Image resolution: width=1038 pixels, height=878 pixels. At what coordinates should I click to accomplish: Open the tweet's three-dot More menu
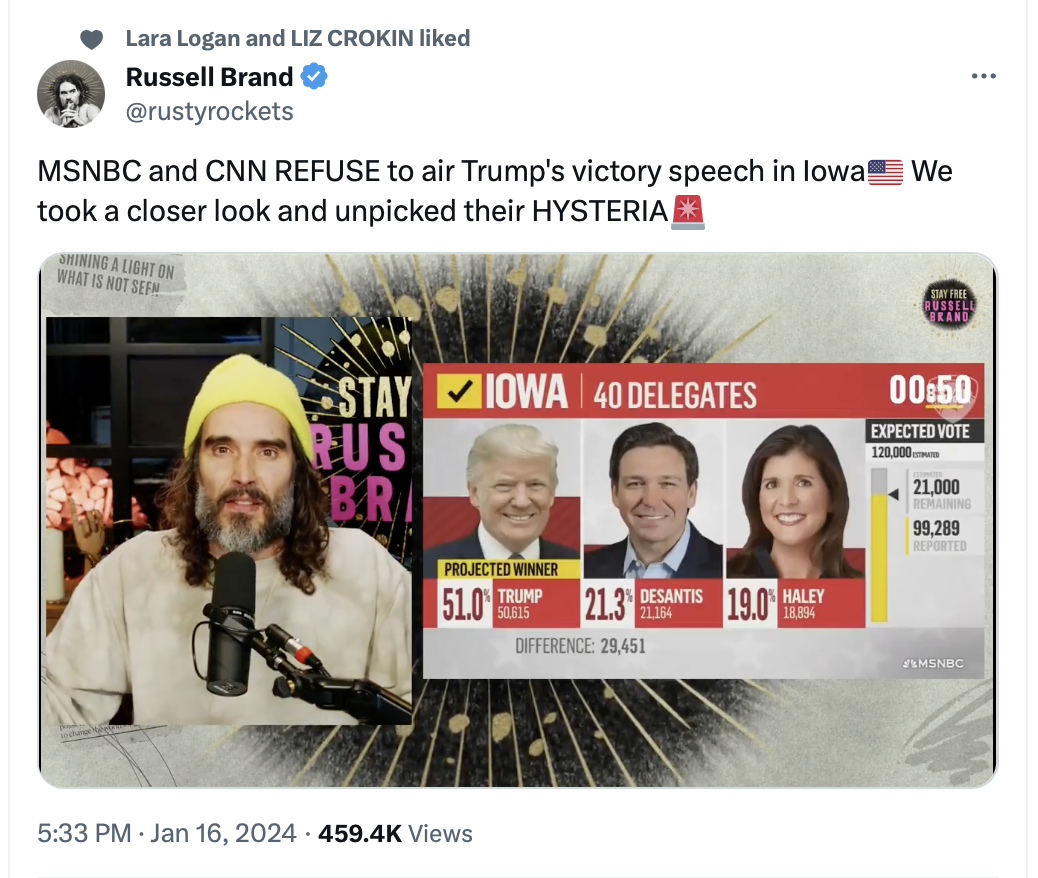(x=984, y=77)
